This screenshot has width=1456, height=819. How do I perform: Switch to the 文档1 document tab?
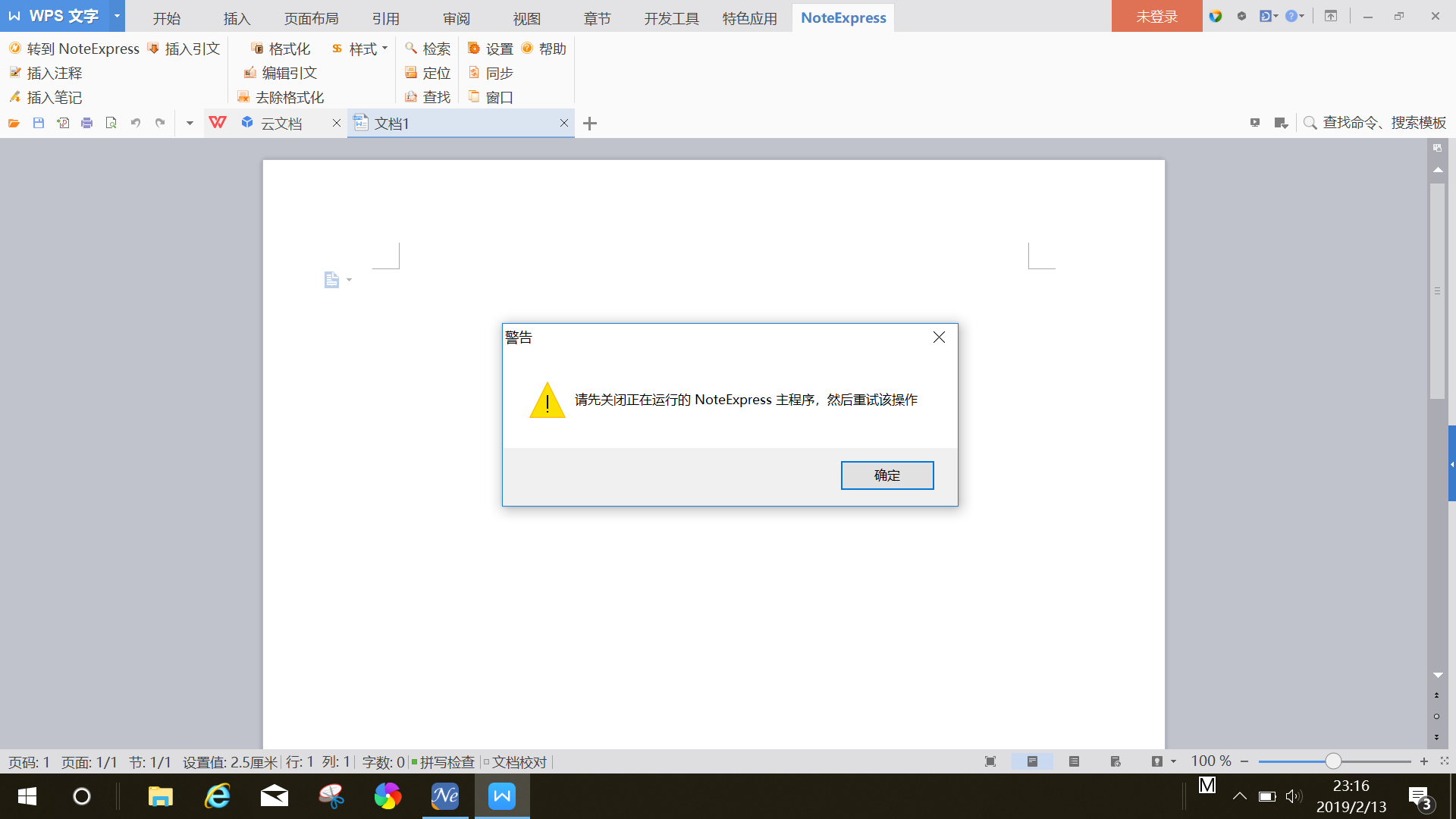(391, 124)
